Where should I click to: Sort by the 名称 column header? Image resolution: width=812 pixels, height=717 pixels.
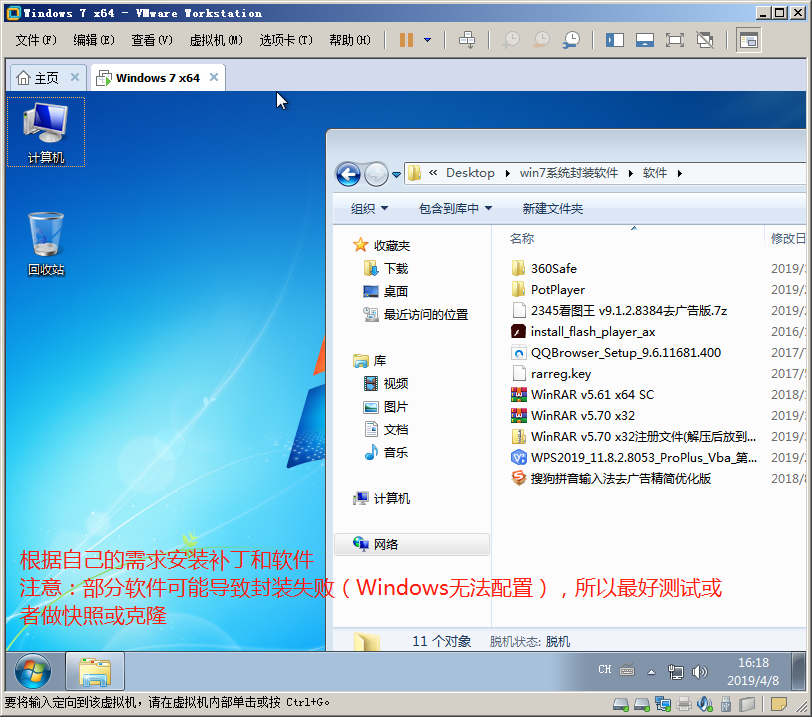(x=522, y=239)
